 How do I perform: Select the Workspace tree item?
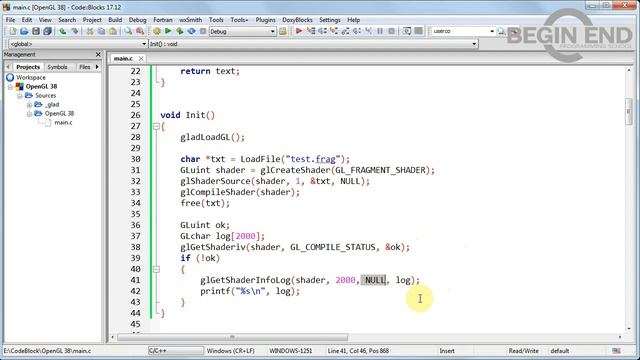pyautogui.click(x=31, y=77)
